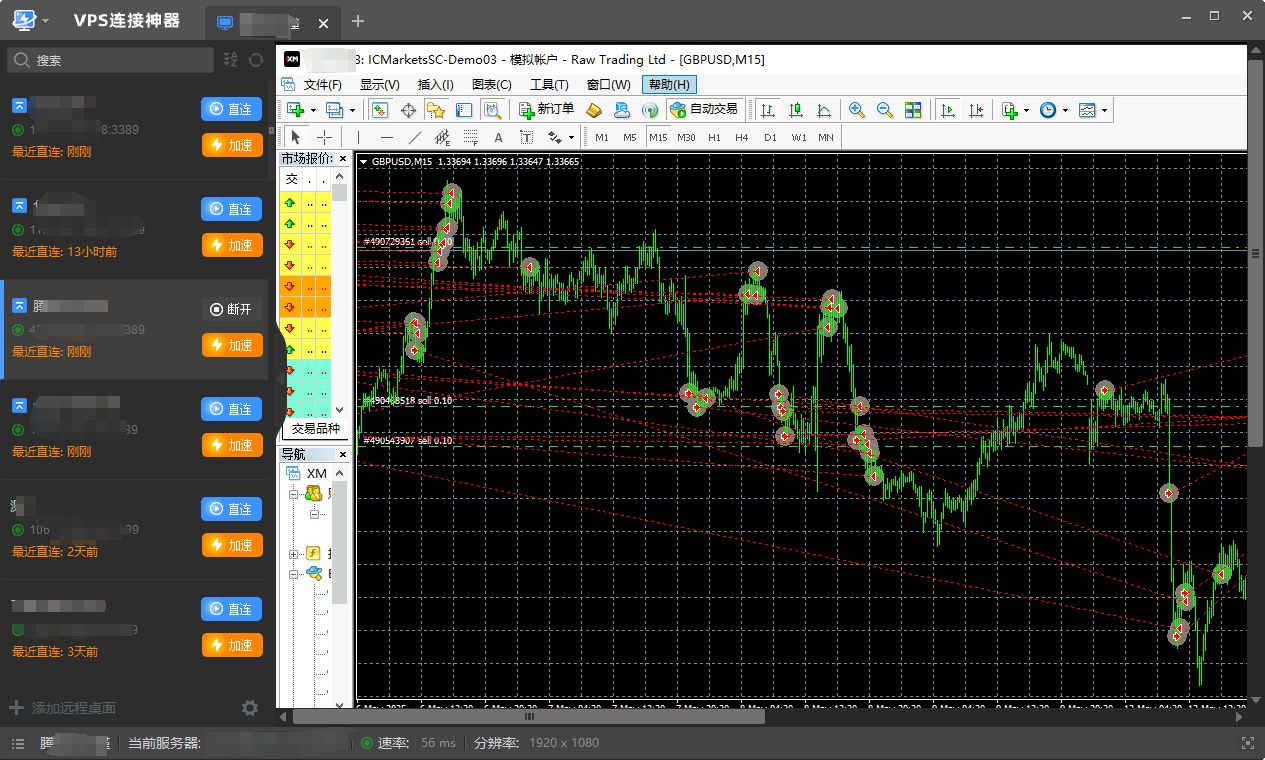1265x760 pixels.
Task: Open VPS app logo dropdown arrow
Action: (x=46, y=21)
